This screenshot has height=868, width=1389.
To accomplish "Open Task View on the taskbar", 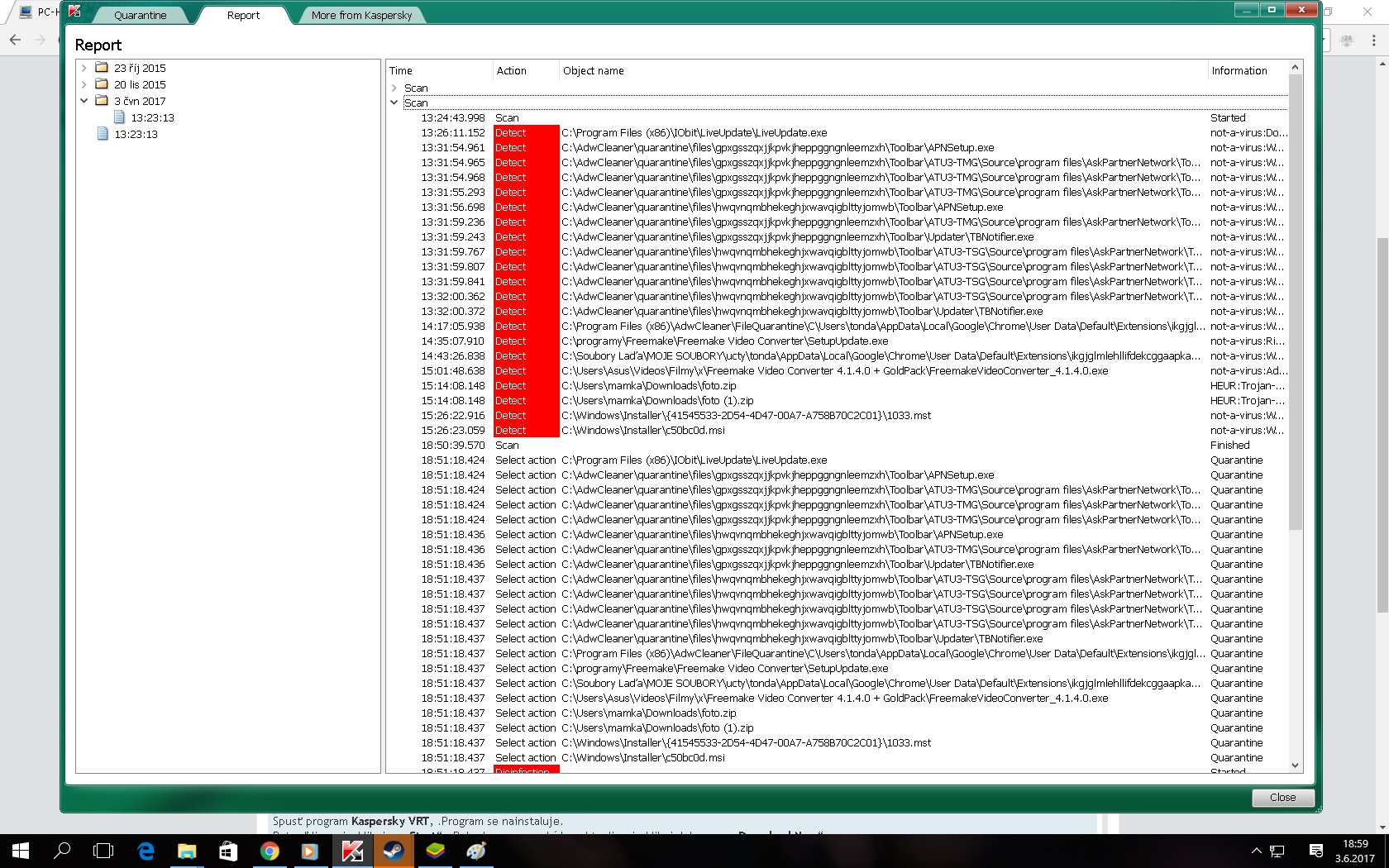I will pos(103,851).
